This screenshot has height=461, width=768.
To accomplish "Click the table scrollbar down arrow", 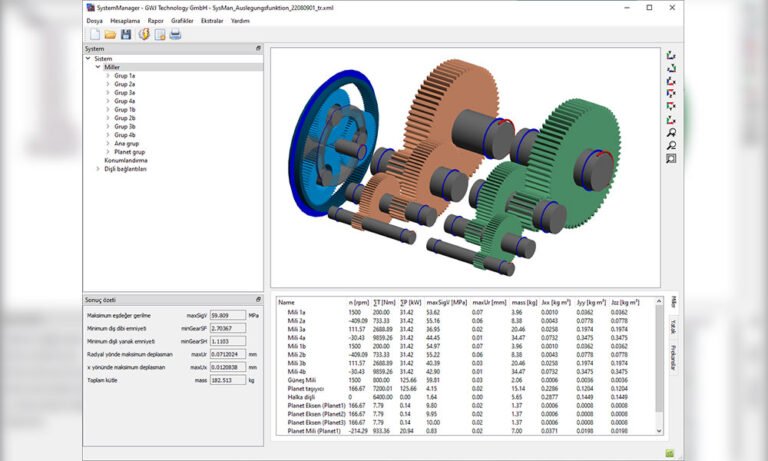I will [659, 431].
